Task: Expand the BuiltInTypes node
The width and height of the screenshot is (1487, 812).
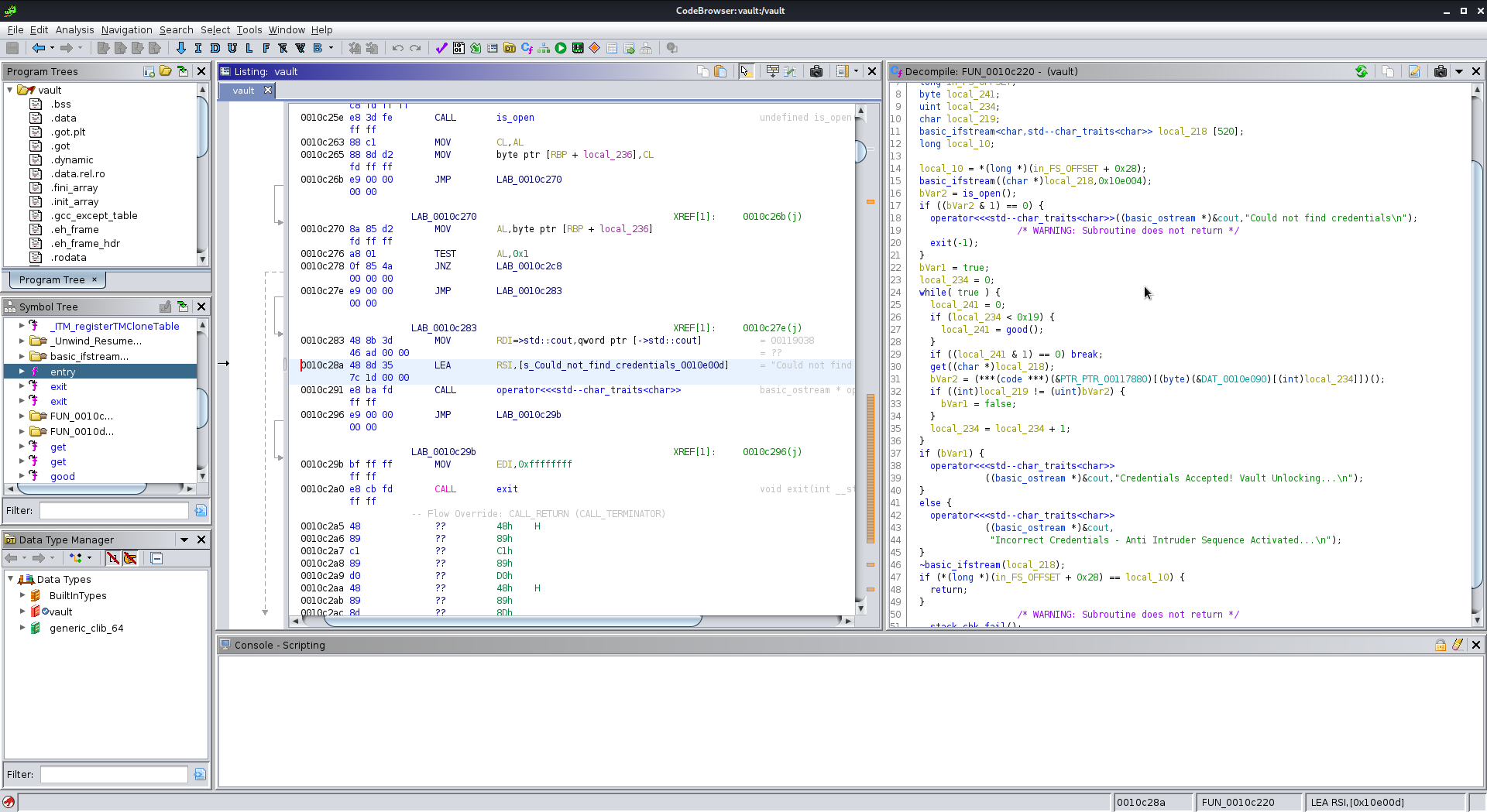Action: pos(22,595)
